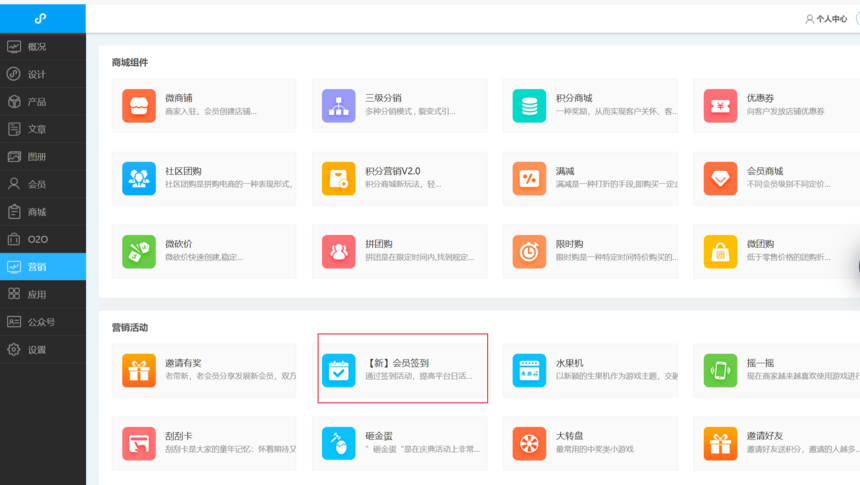Viewport: 860px width, 485px height.
Task: Click the 概况 chart icon in the sidebar
Action: tap(14, 47)
